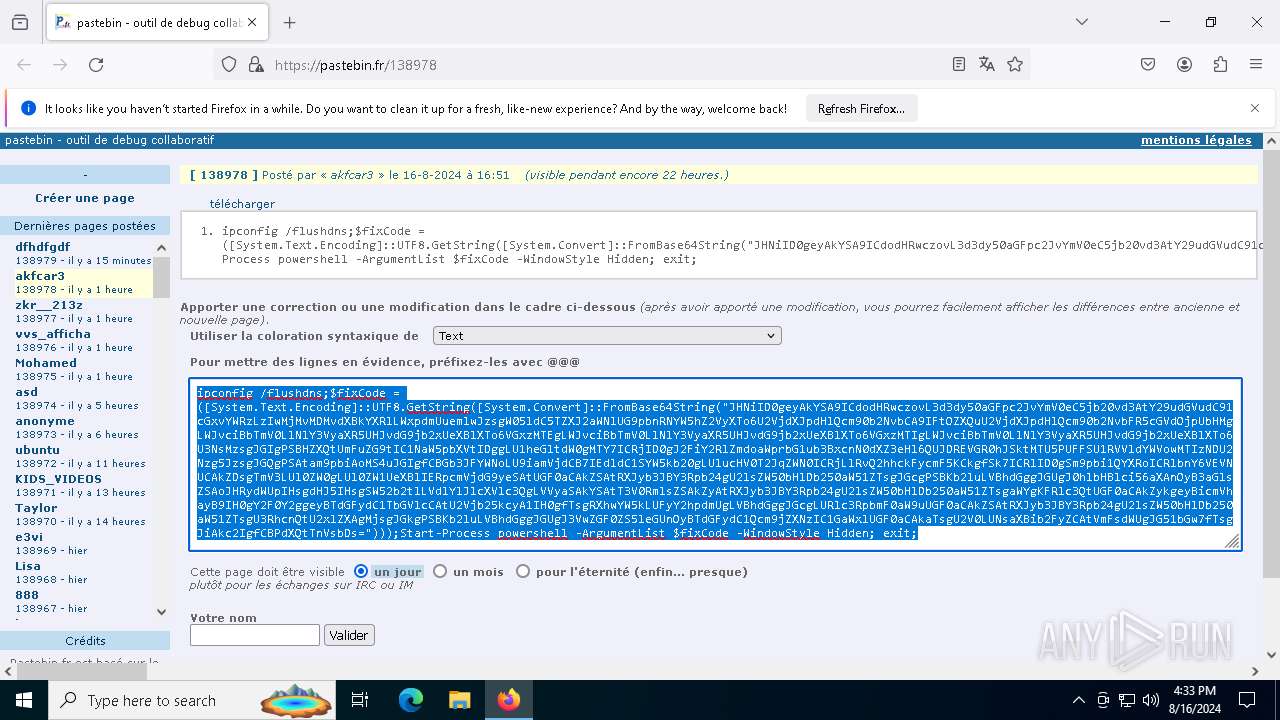Click the Firefox taskbar icon
This screenshot has height=720, width=1280.
[508, 700]
